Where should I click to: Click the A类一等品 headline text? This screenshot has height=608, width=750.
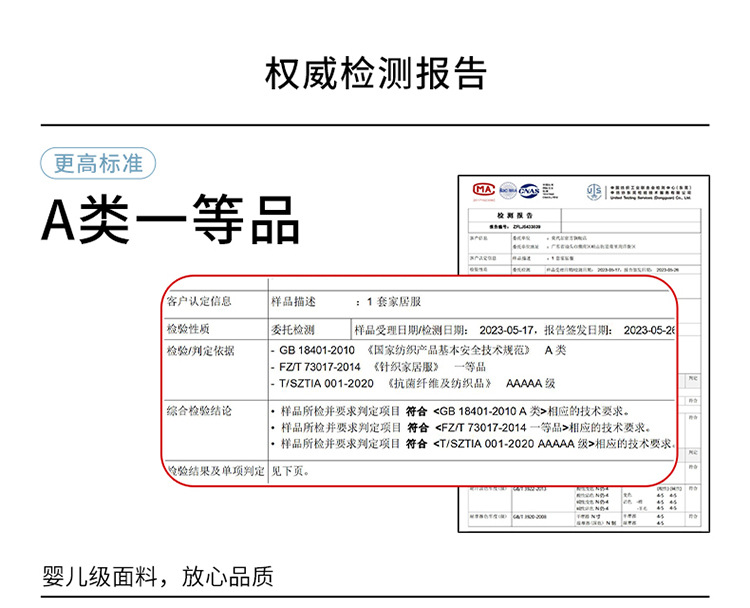click(171, 220)
